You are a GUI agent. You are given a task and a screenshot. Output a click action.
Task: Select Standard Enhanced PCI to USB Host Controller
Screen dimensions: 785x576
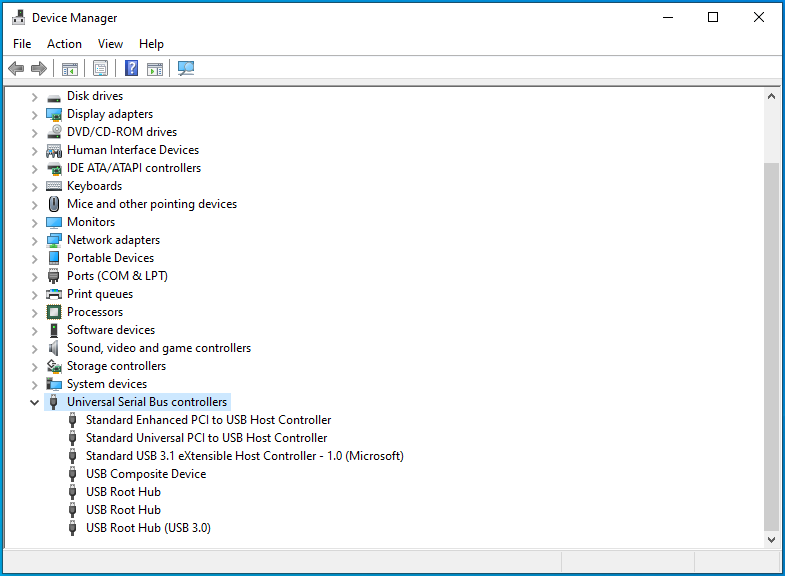coord(208,420)
